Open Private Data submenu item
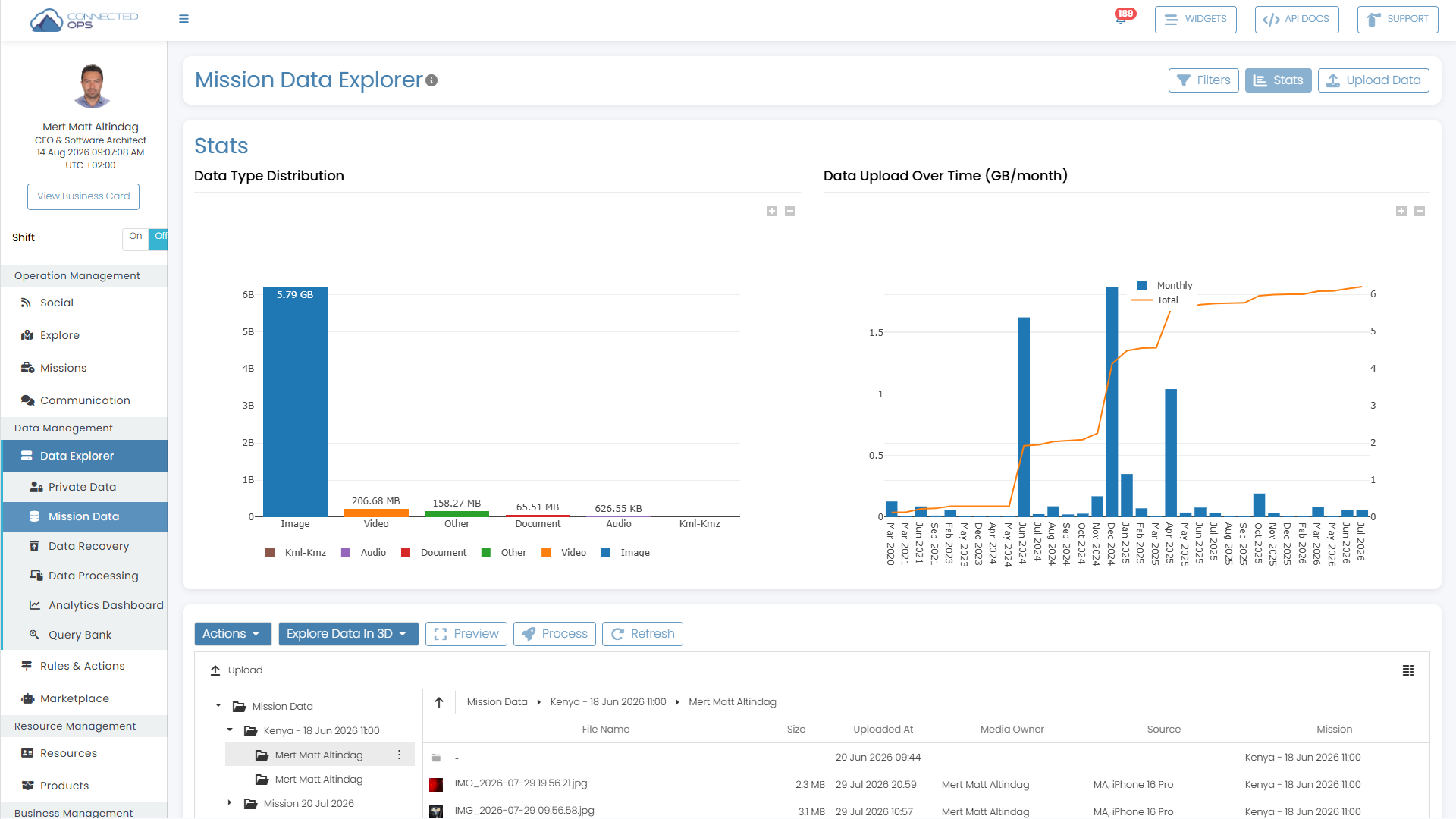The image size is (1456, 819). click(x=85, y=487)
